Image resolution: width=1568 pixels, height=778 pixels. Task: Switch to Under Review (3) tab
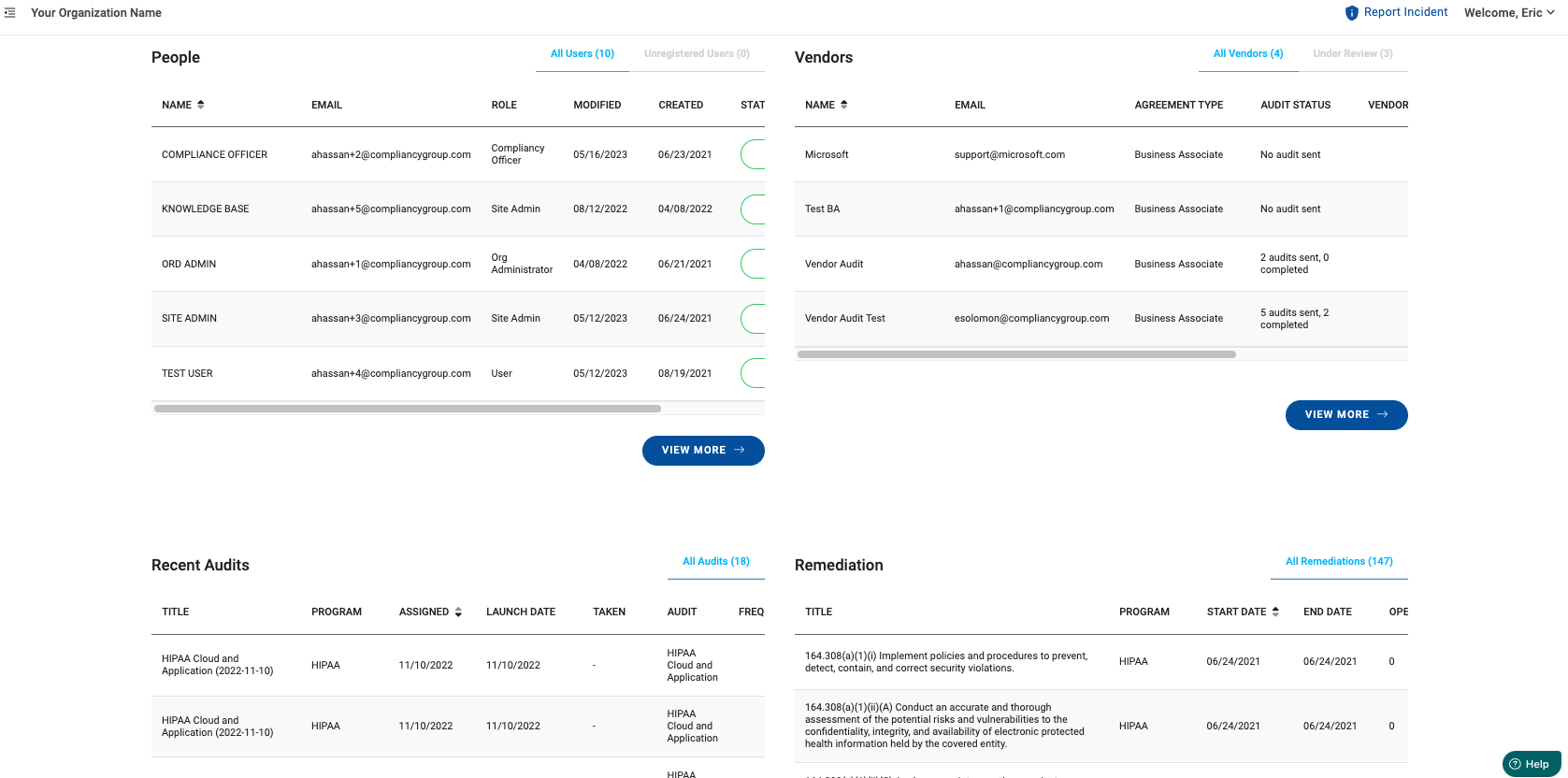point(1353,54)
